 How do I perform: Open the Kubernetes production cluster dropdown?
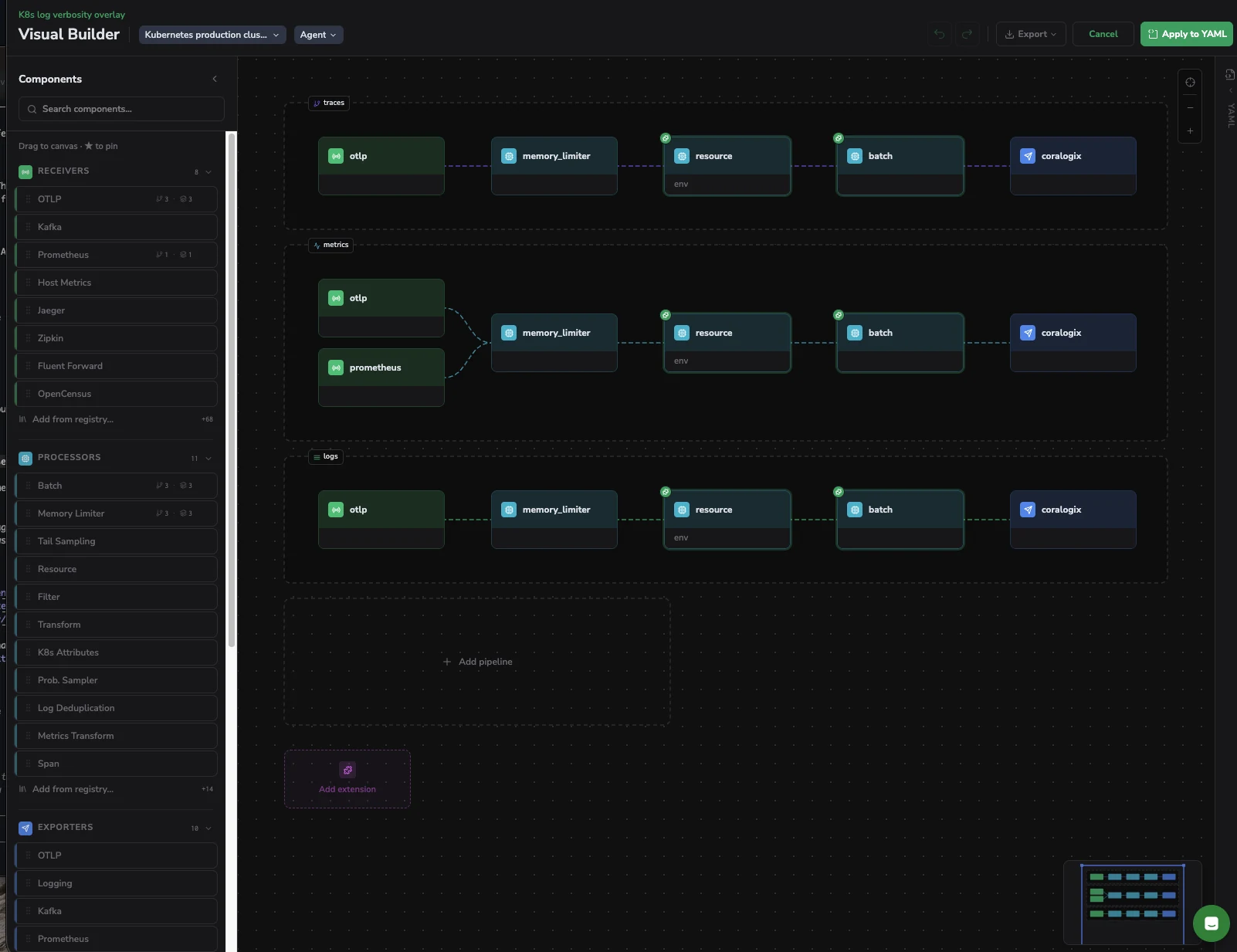(212, 35)
